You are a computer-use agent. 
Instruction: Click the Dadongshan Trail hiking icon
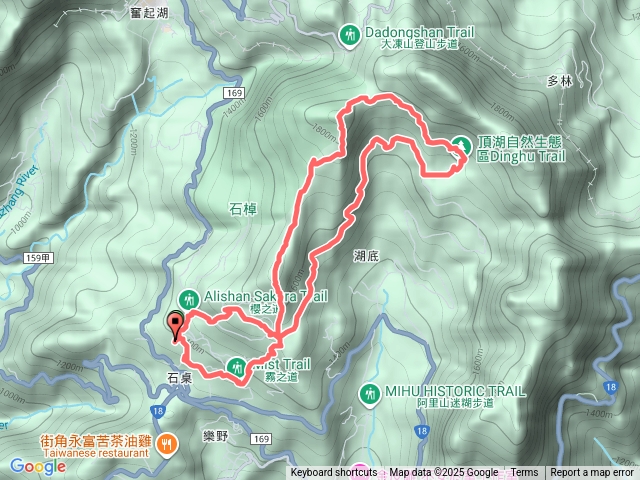click(350, 36)
